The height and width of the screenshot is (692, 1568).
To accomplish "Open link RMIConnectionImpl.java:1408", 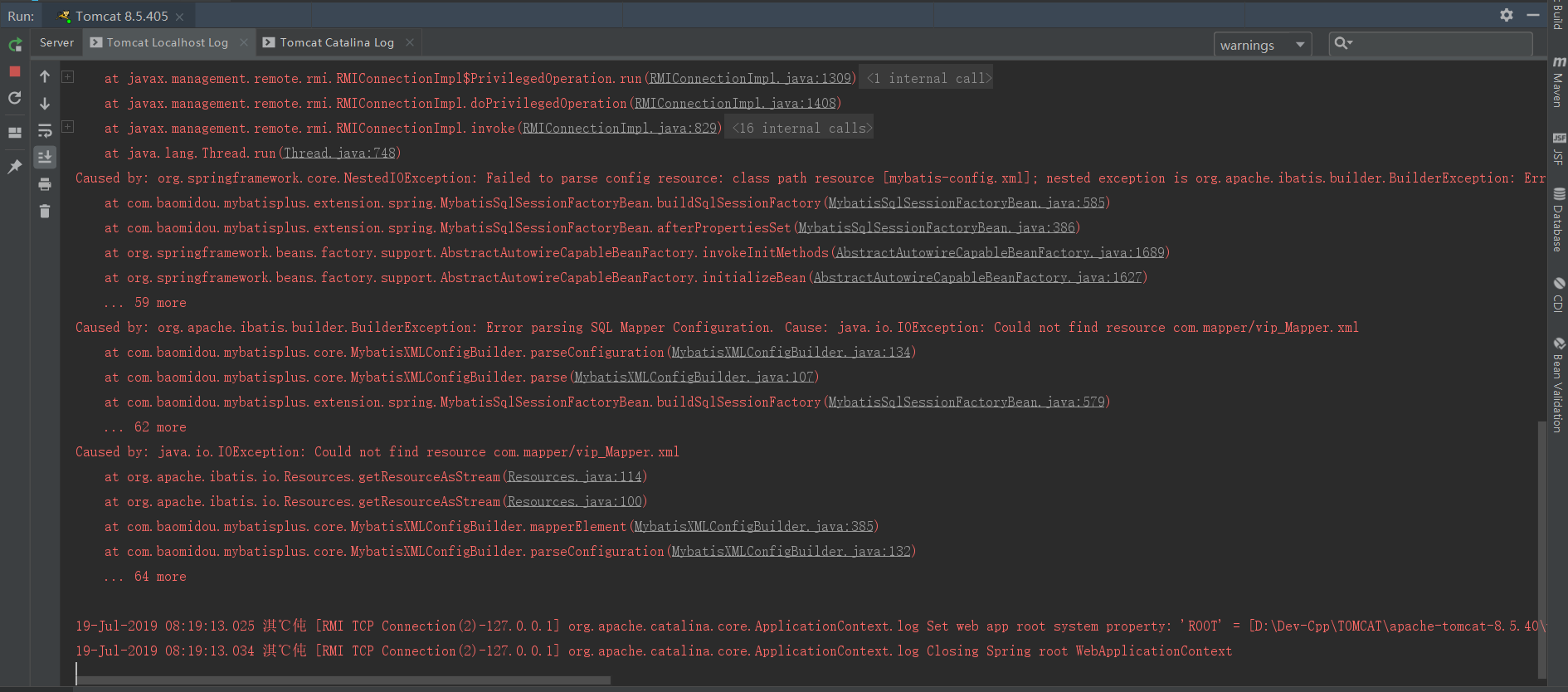I will pyautogui.click(x=735, y=103).
